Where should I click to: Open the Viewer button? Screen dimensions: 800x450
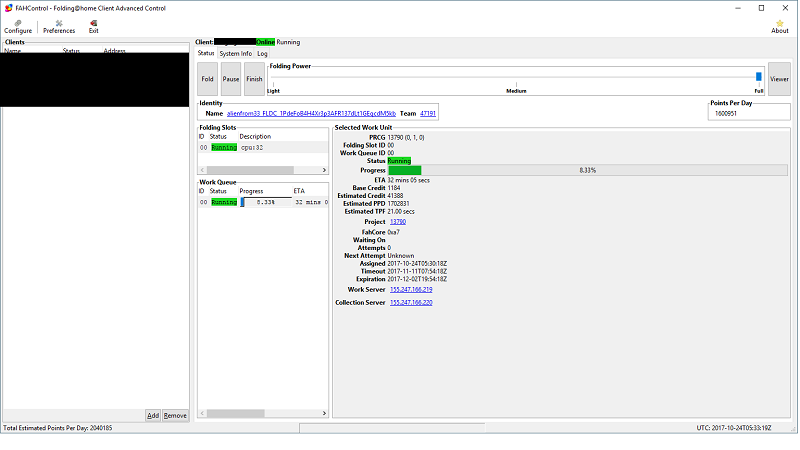(x=779, y=79)
